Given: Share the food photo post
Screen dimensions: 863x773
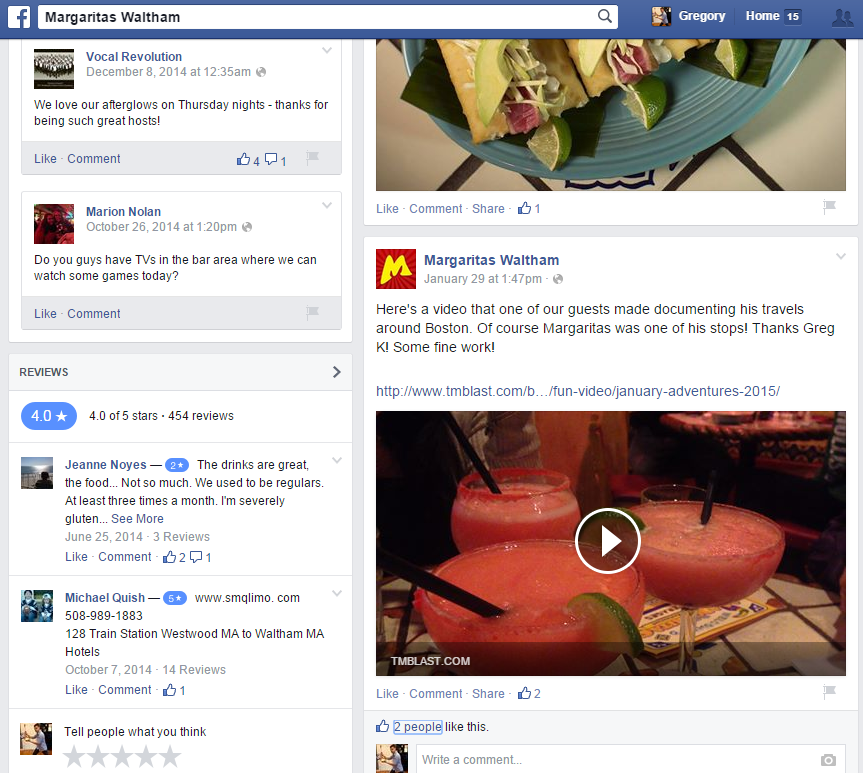Looking at the screenshot, I should point(488,209).
